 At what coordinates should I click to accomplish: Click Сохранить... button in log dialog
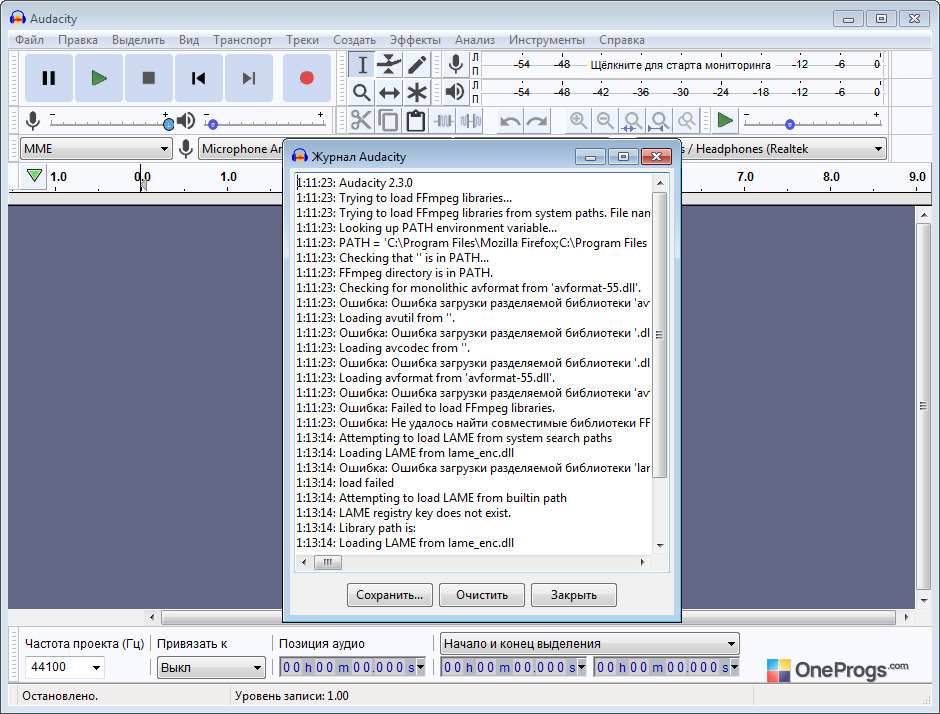point(390,595)
